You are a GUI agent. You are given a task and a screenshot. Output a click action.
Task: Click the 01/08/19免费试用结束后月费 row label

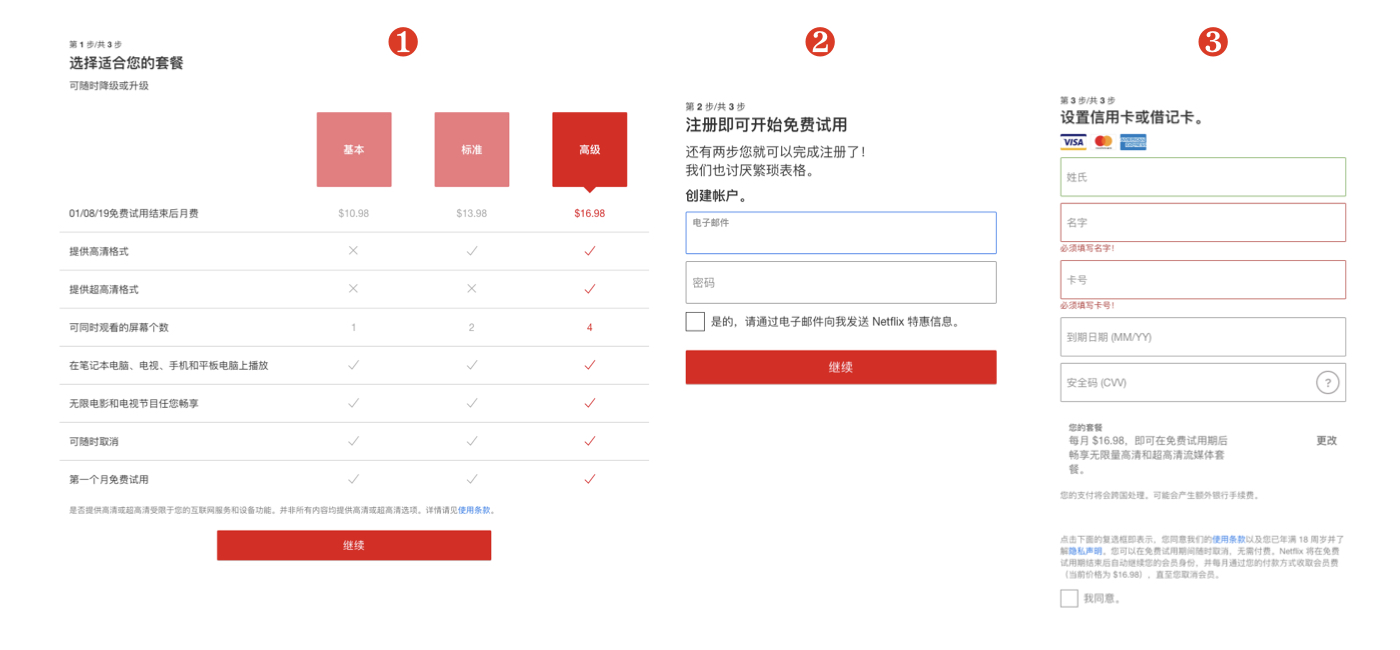[x=134, y=213]
